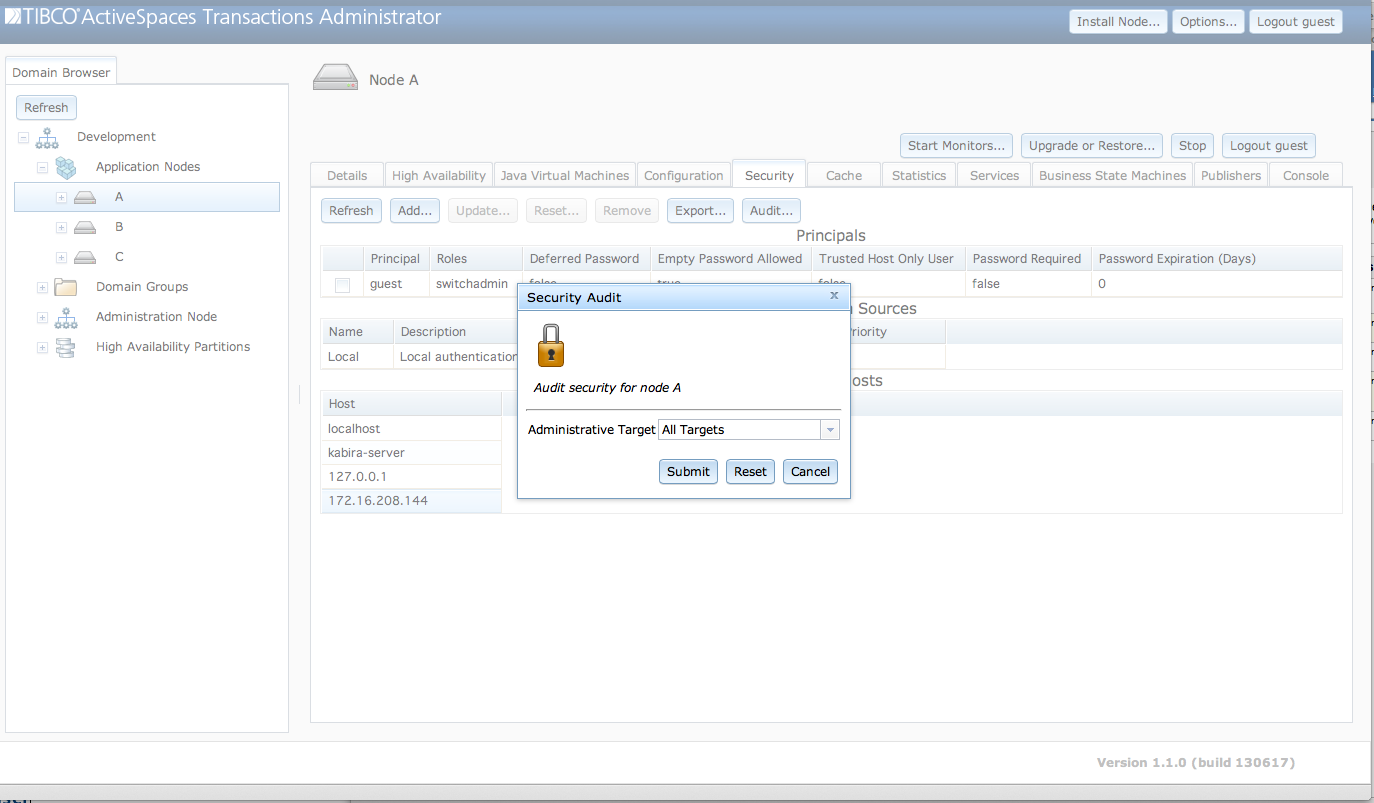Viewport: 1374px width, 803px height.
Task: Switch to the High Availability tab
Action: [438, 175]
